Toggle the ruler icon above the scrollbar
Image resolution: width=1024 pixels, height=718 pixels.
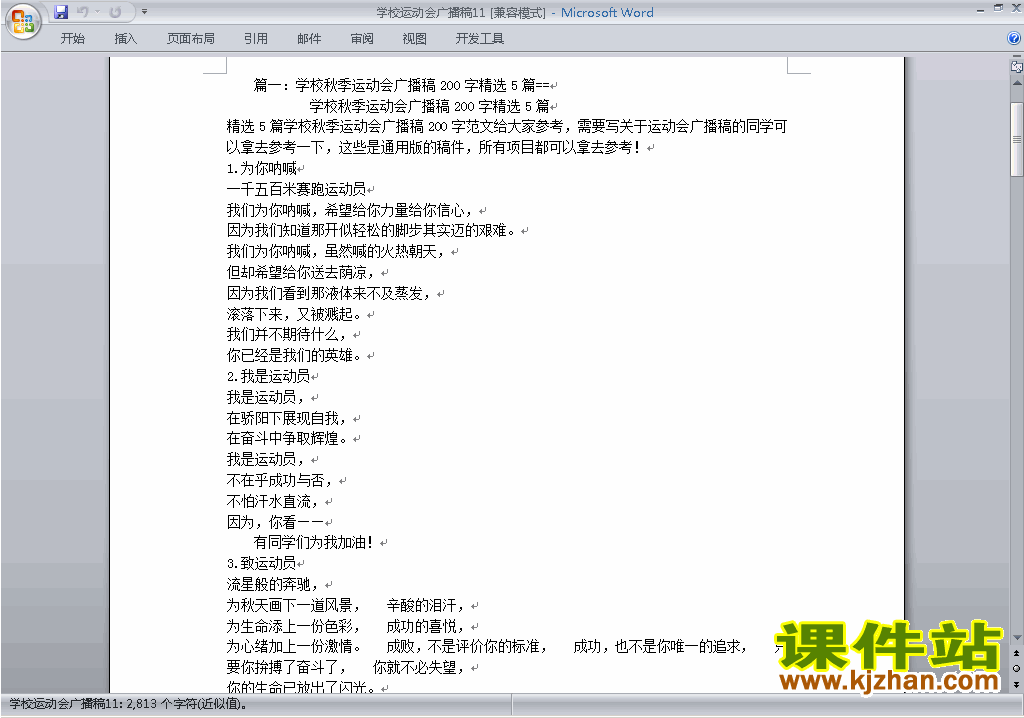[1017, 66]
